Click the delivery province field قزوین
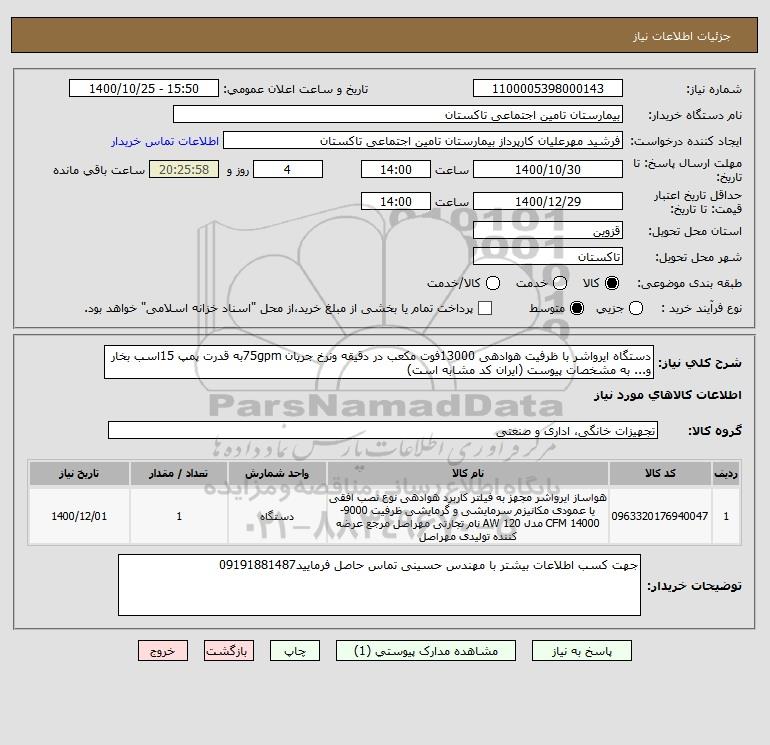The height and width of the screenshot is (745, 770). coord(548,230)
